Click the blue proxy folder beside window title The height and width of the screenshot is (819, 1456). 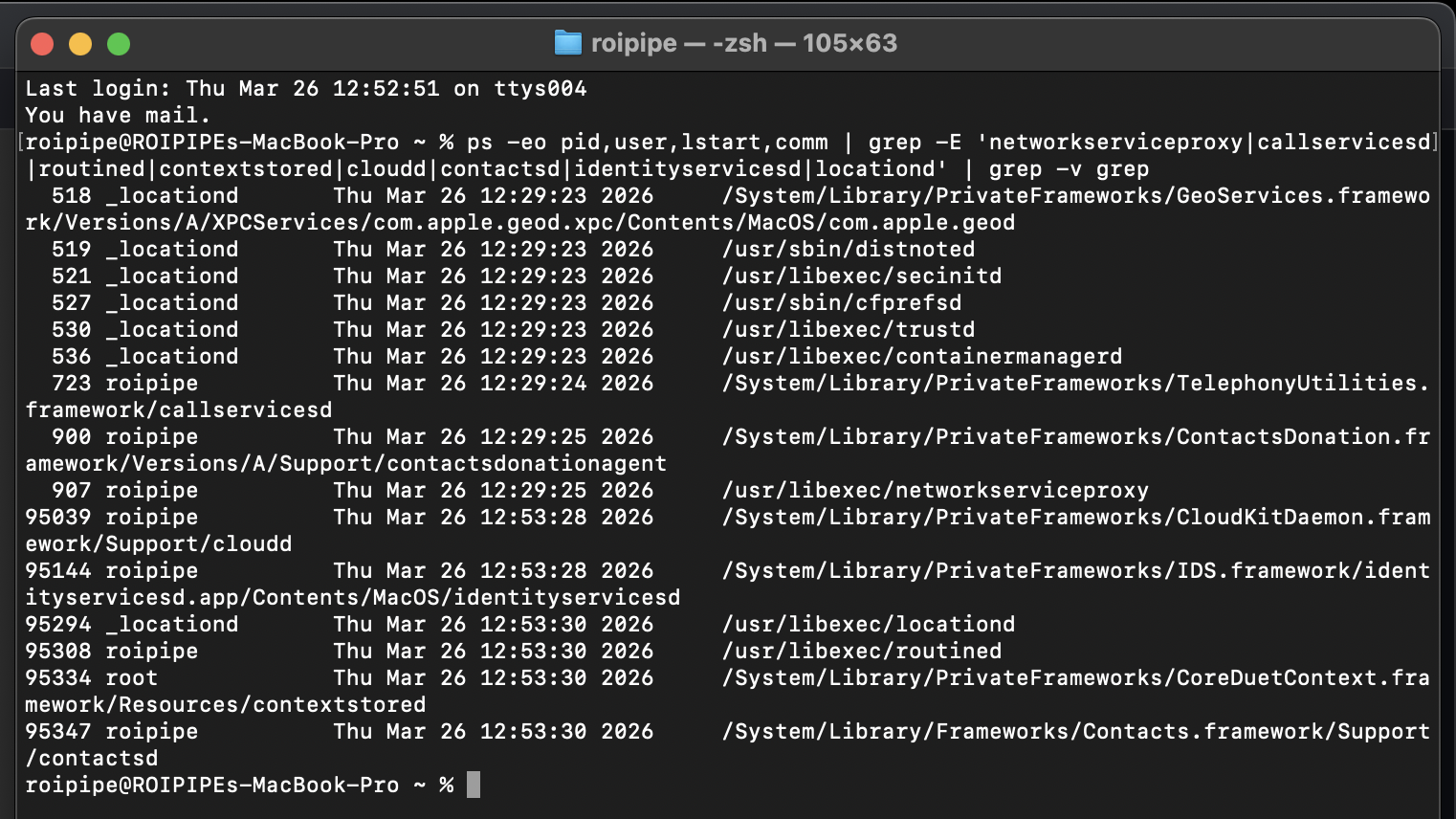(x=568, y=42)
